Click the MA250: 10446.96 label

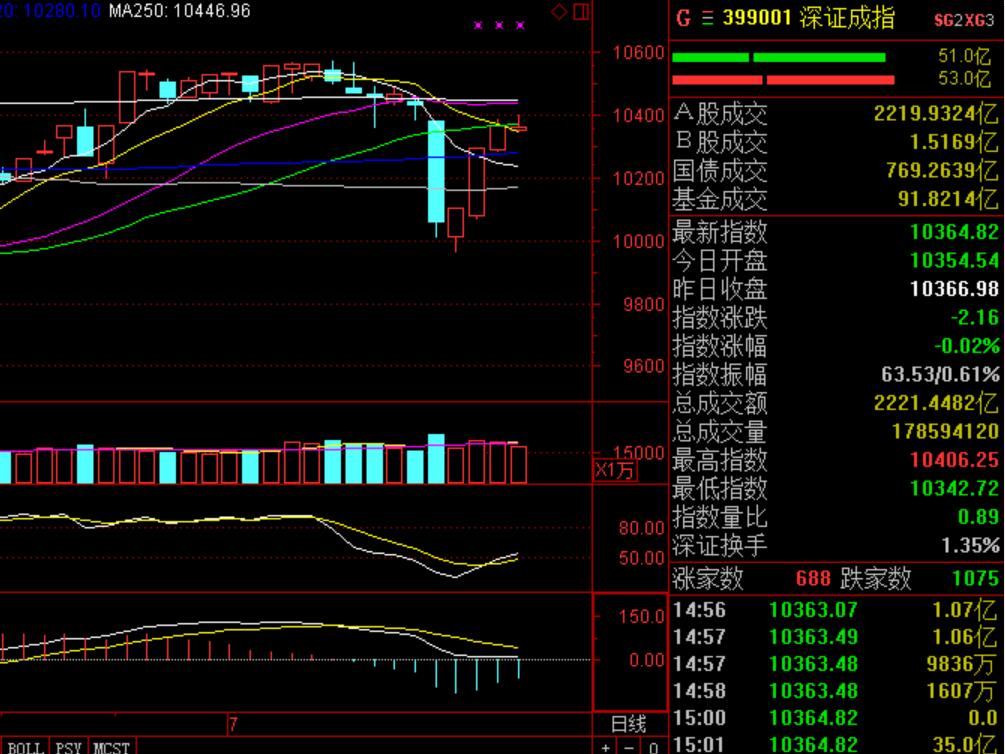click(179, 10)
